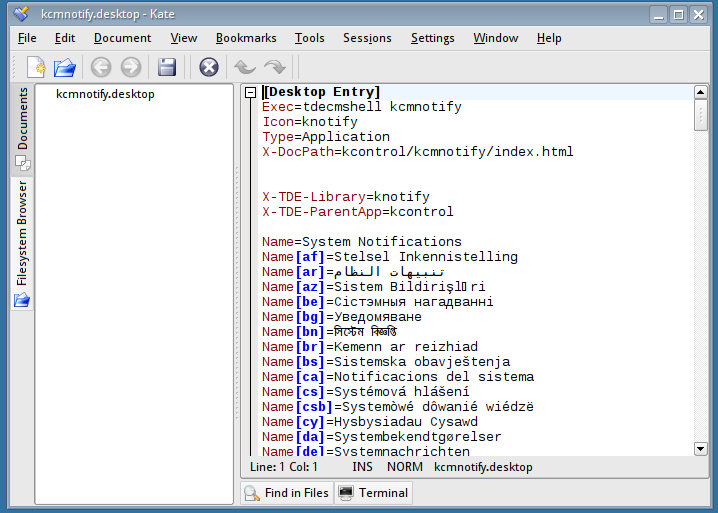This screenshot has width=718, height=513.
Task: Click the Name[br]=Kemenn ar reizhiad line
Action: [x=370, y=346]
